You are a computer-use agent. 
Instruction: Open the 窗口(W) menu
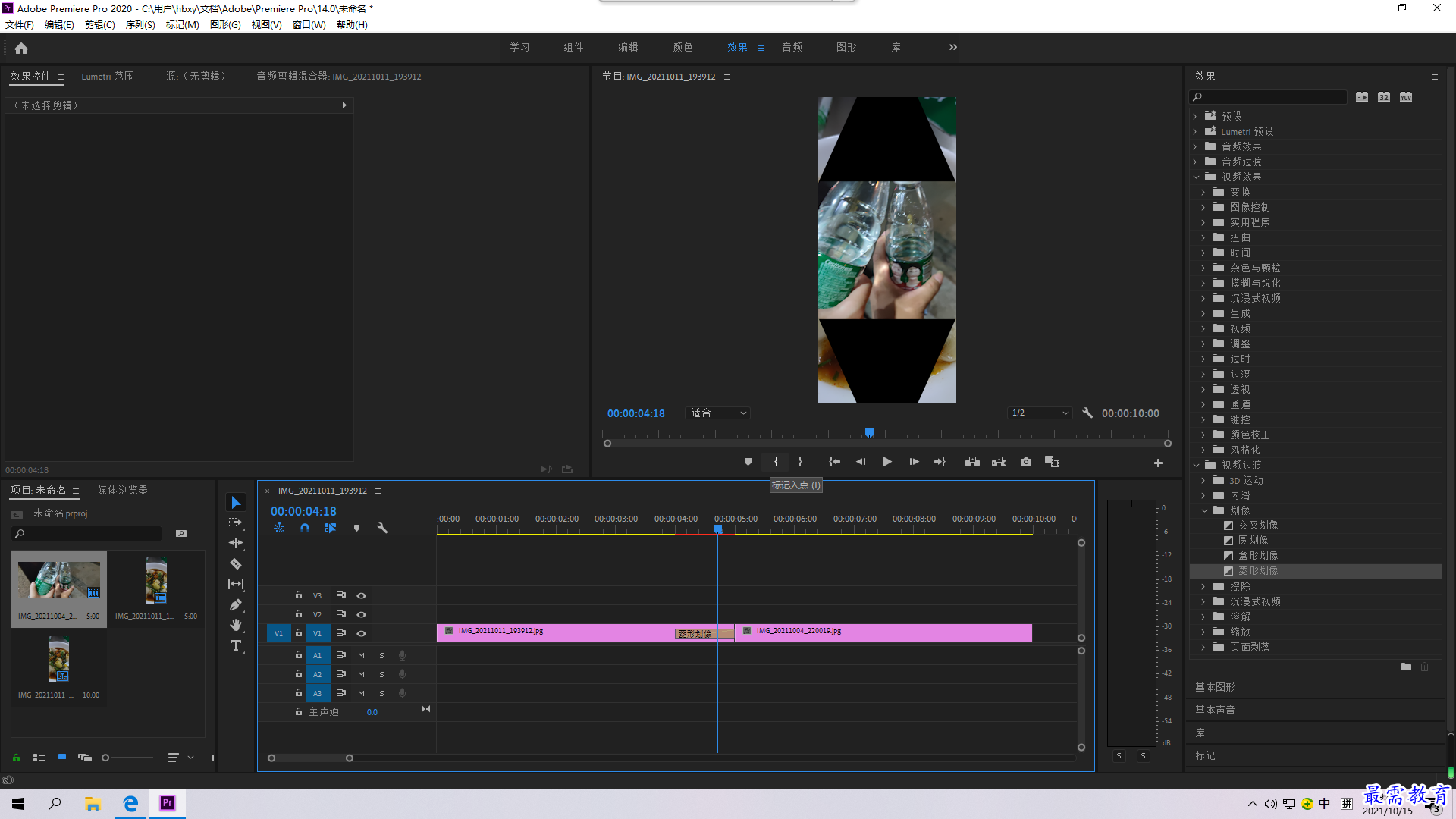point(309,24)
